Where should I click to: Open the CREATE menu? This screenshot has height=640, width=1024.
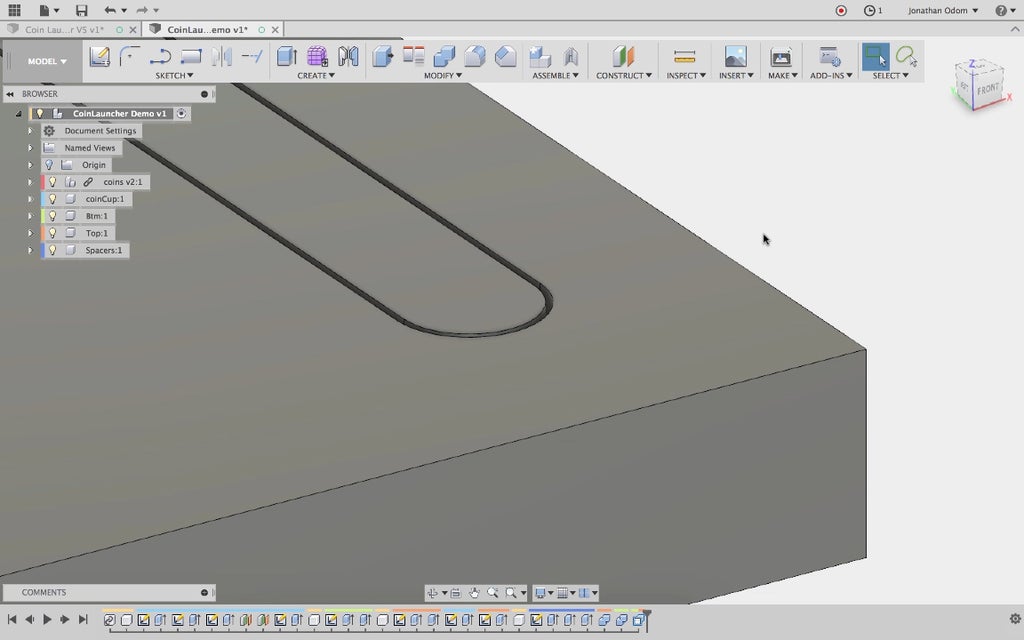315,76
